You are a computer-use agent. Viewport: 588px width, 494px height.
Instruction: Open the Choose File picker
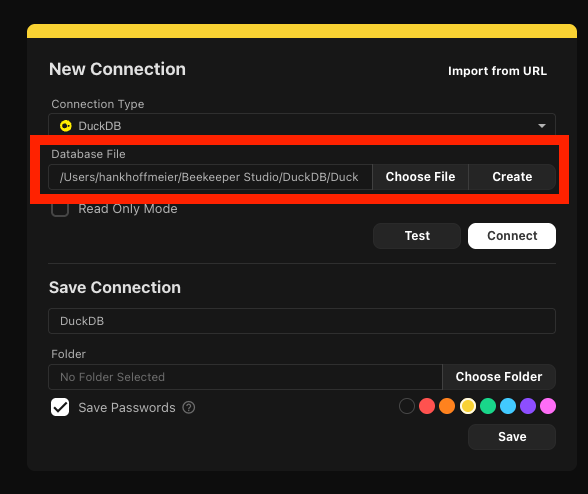(420, 177)
